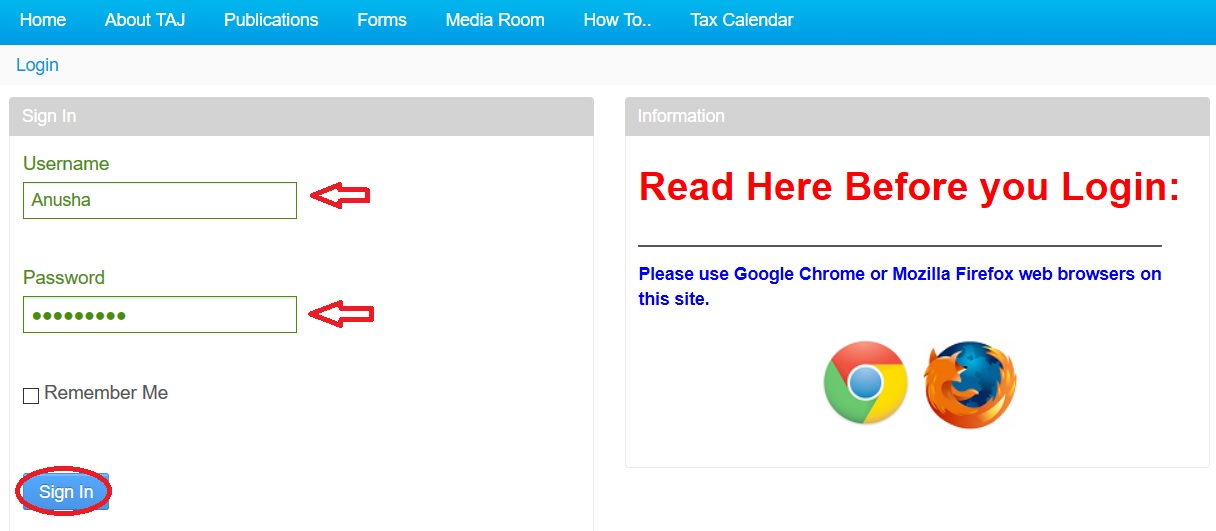Image resolution: width=1216 pixels, height=531 pixels.
Task: Go to About TAJ in the navigation bar
Action: tap(145, 20)
